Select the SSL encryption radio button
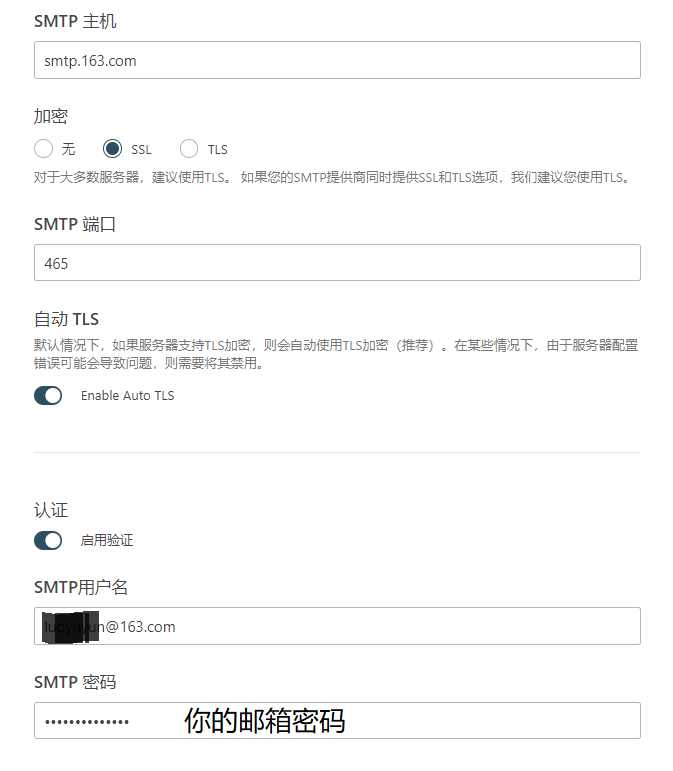The height and width of the screenshot is (771, 673). point(112,148)
